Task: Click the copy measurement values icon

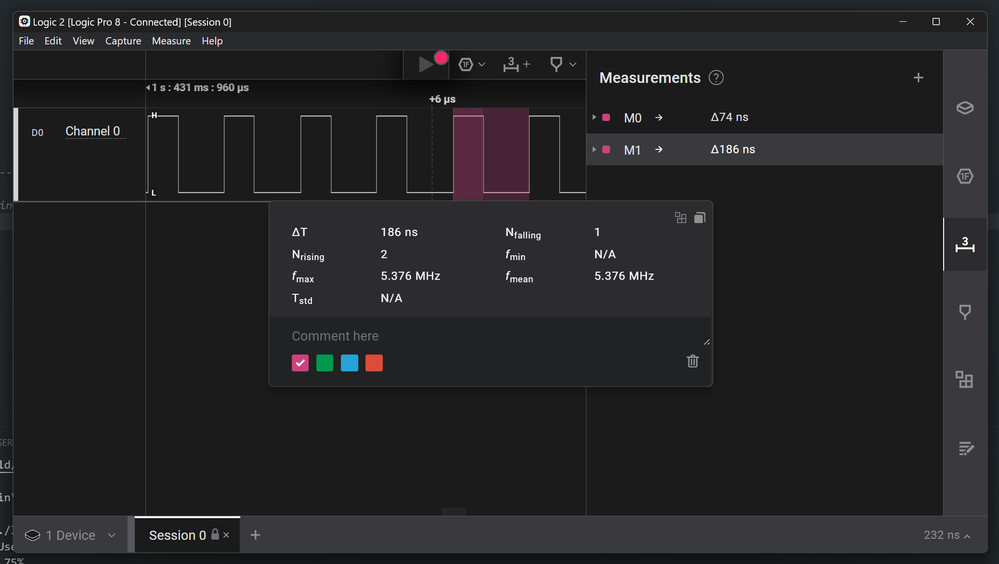Action: tap(700, 217)
